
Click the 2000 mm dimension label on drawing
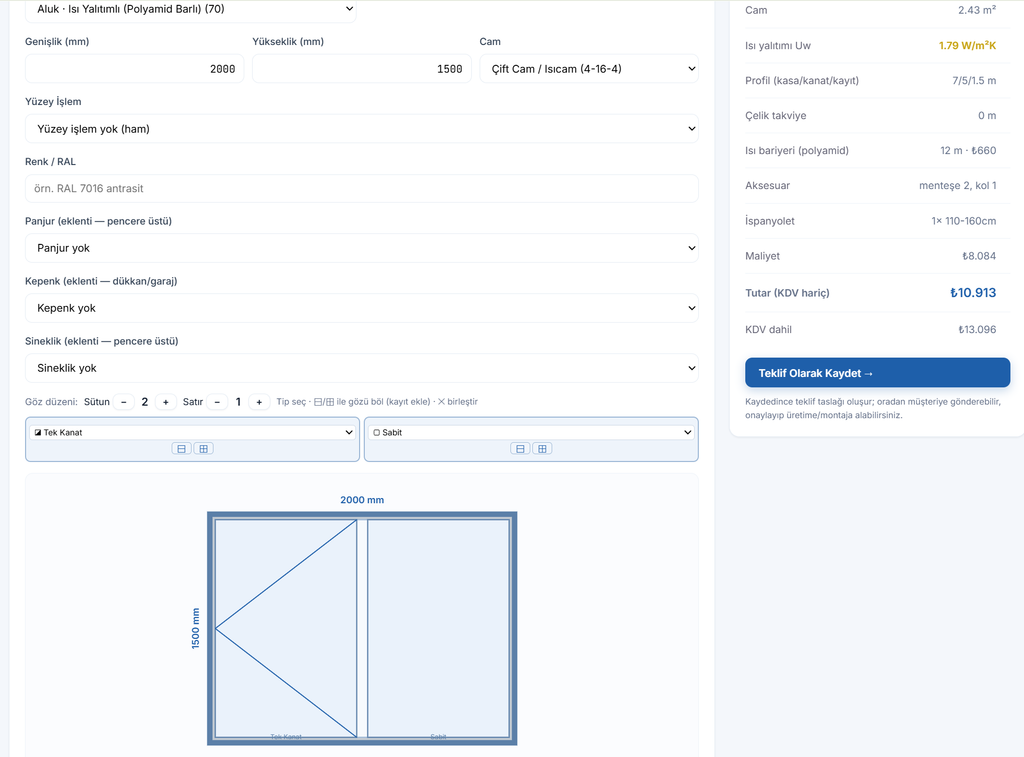pos(362,500)
